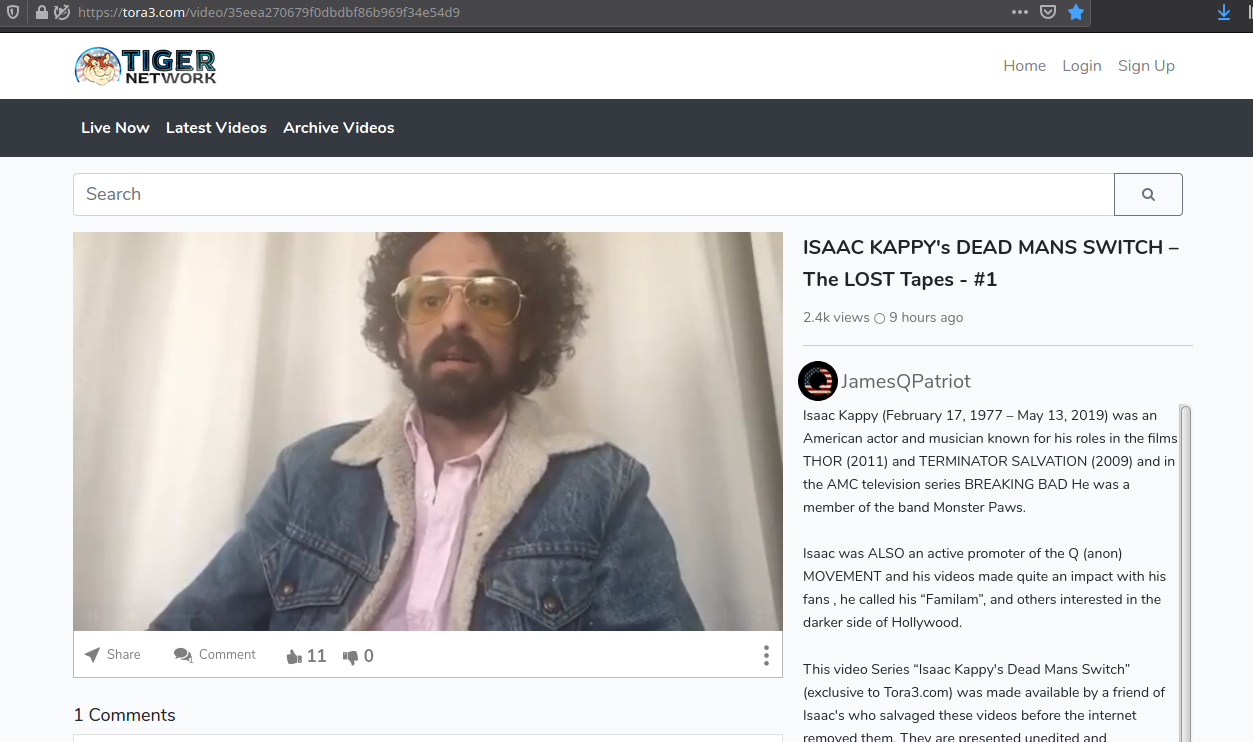Image resolution: width=1253 pixels, height=742 pixels.
Task: Click the Comment button under the video
Action: coord(215,655)
